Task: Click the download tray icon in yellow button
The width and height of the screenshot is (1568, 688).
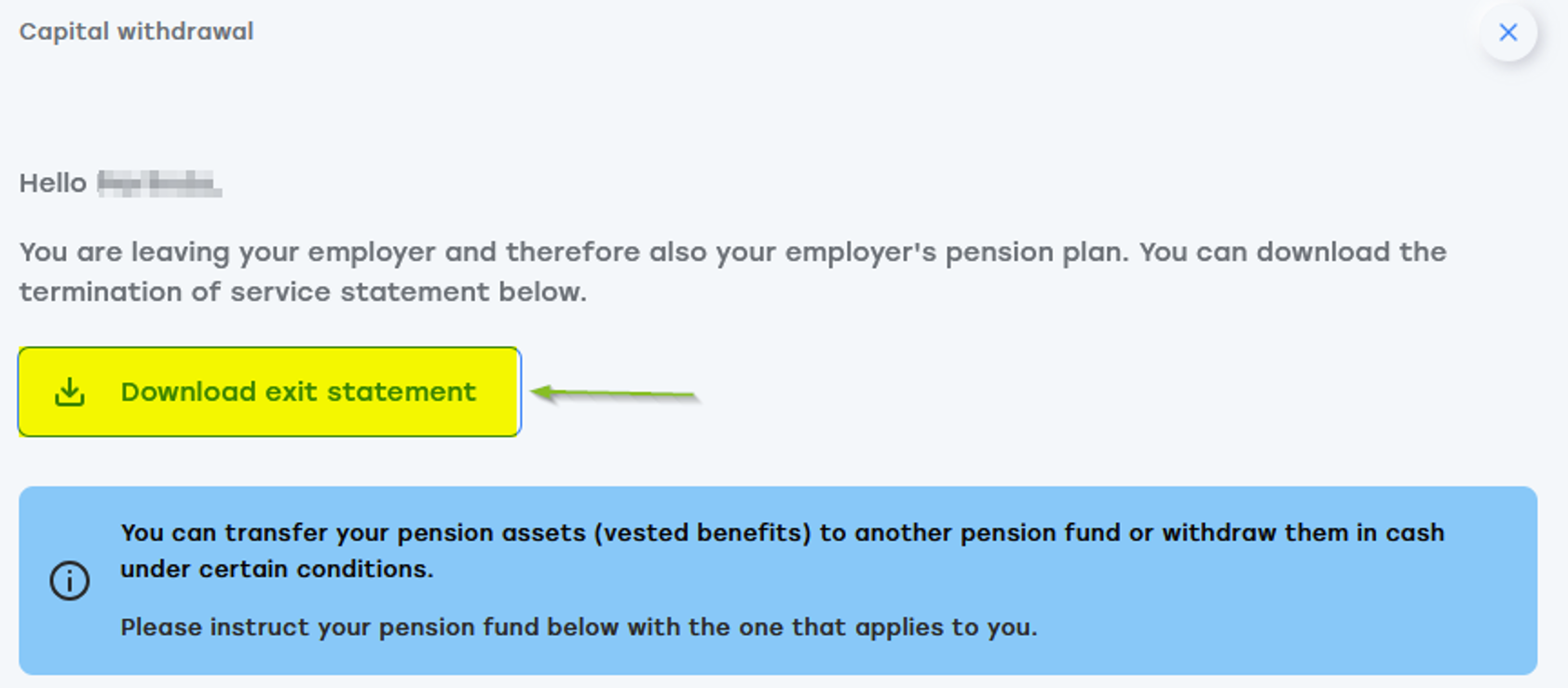Action: pos(70,392)
